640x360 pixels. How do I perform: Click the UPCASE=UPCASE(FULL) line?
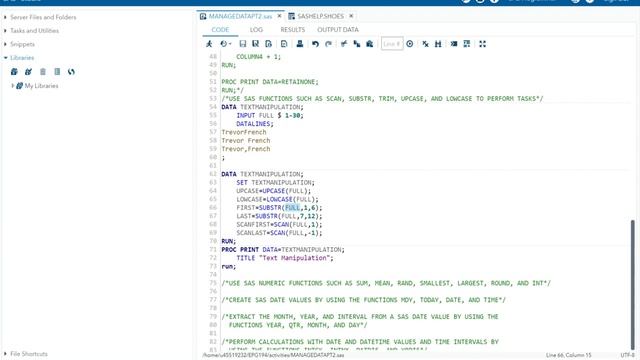(273, 191)
